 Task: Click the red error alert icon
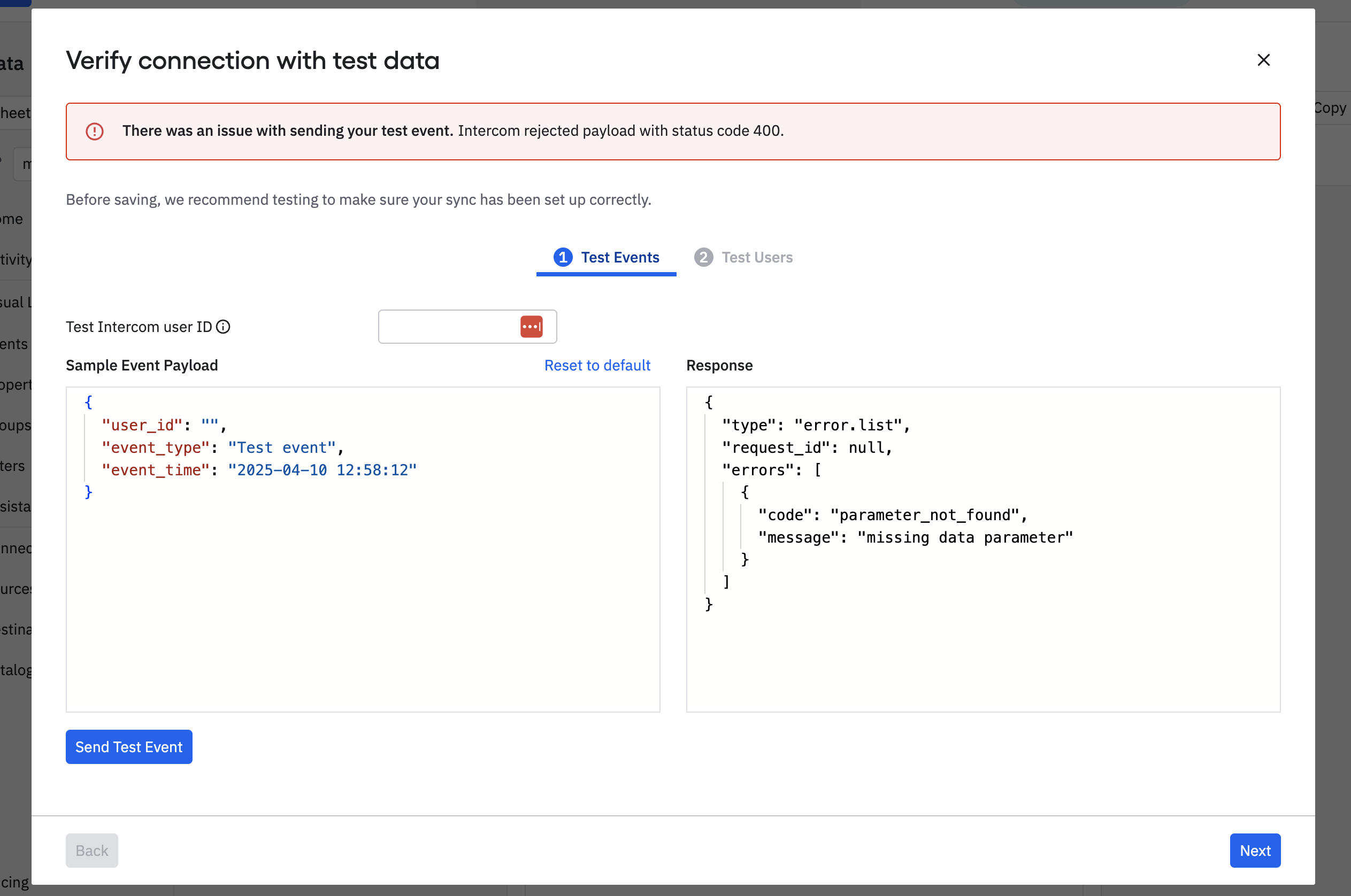(94, 132)
